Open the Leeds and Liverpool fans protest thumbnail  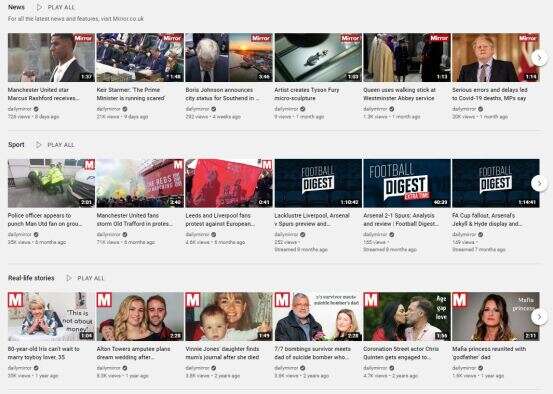click(x=229, y=183)
